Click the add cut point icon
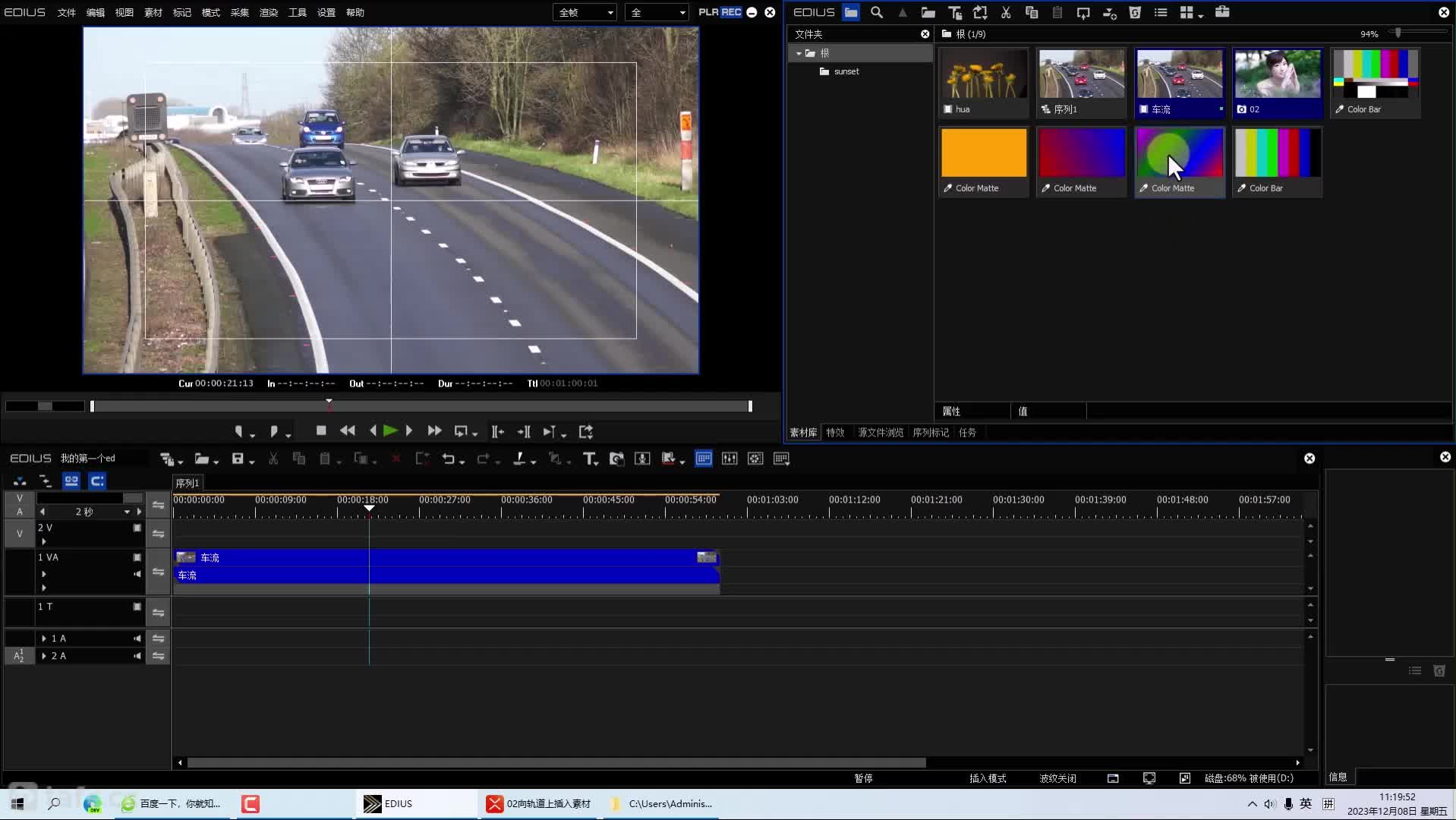Screen dimensions: 1456x820 519,459
